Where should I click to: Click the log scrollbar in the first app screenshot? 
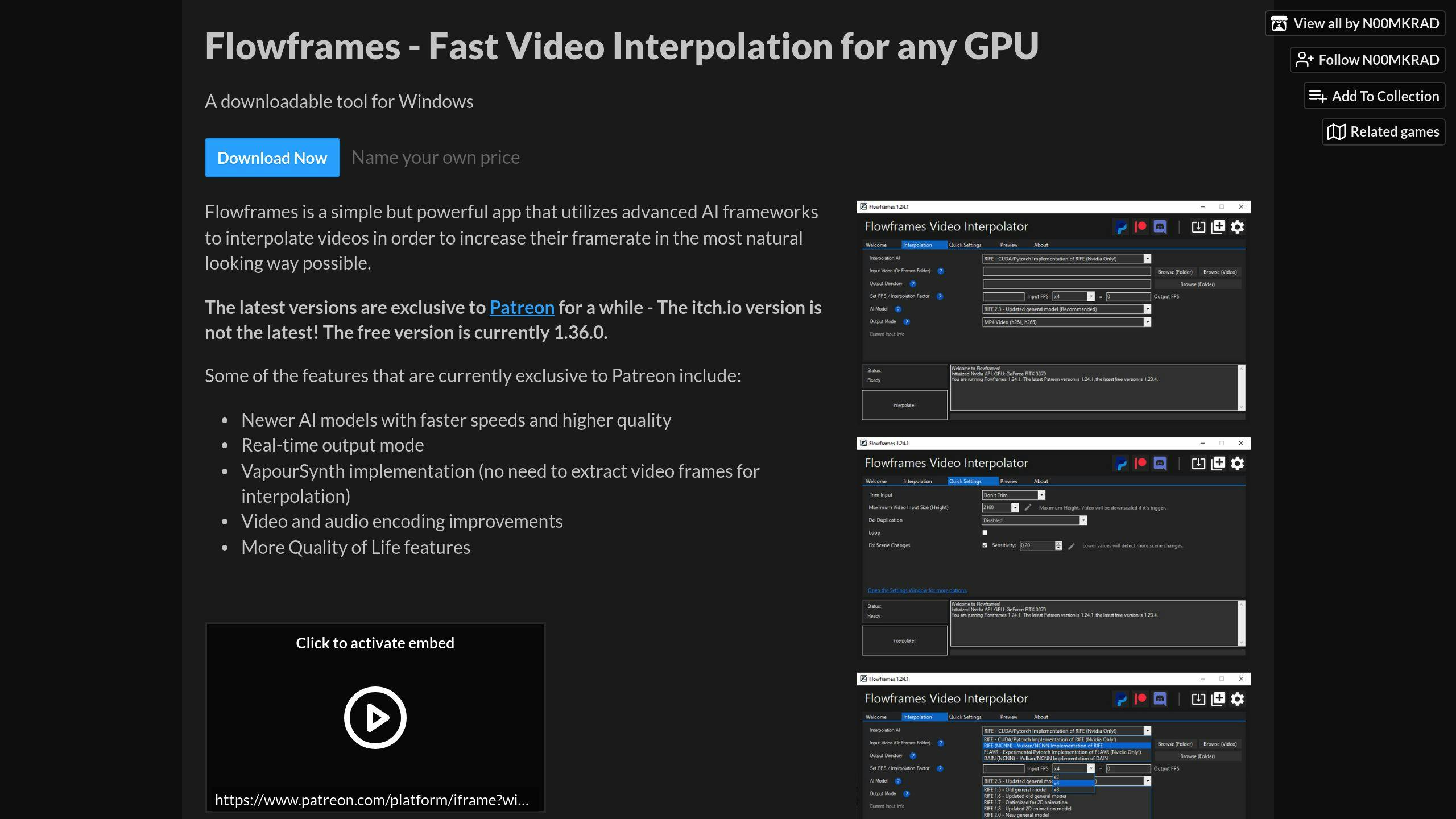[1242, 387]
